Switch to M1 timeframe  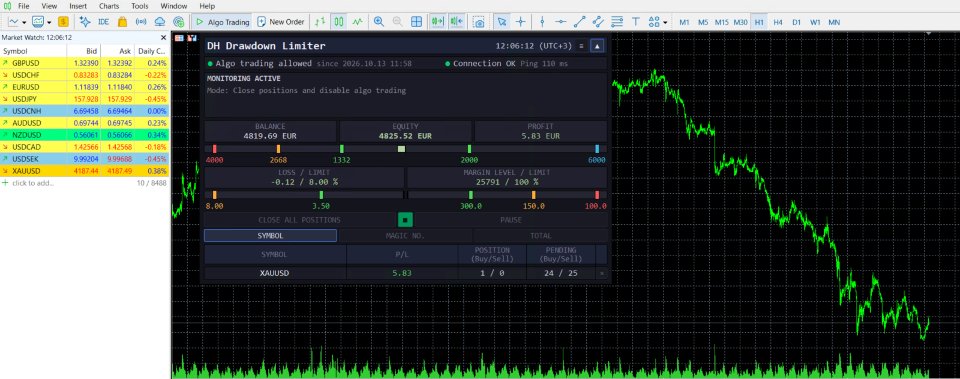(x=684, y=22)
